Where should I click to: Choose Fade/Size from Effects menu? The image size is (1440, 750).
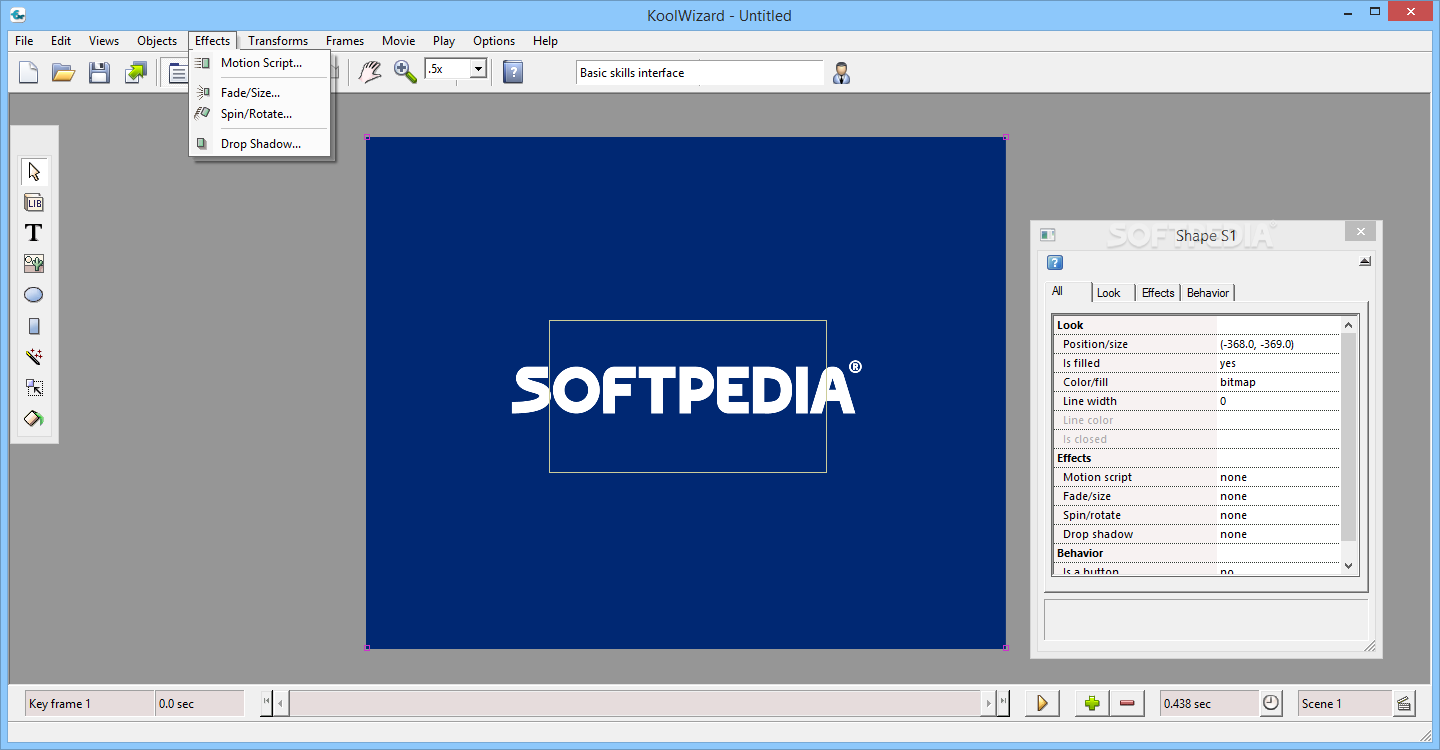coord(250,93)
